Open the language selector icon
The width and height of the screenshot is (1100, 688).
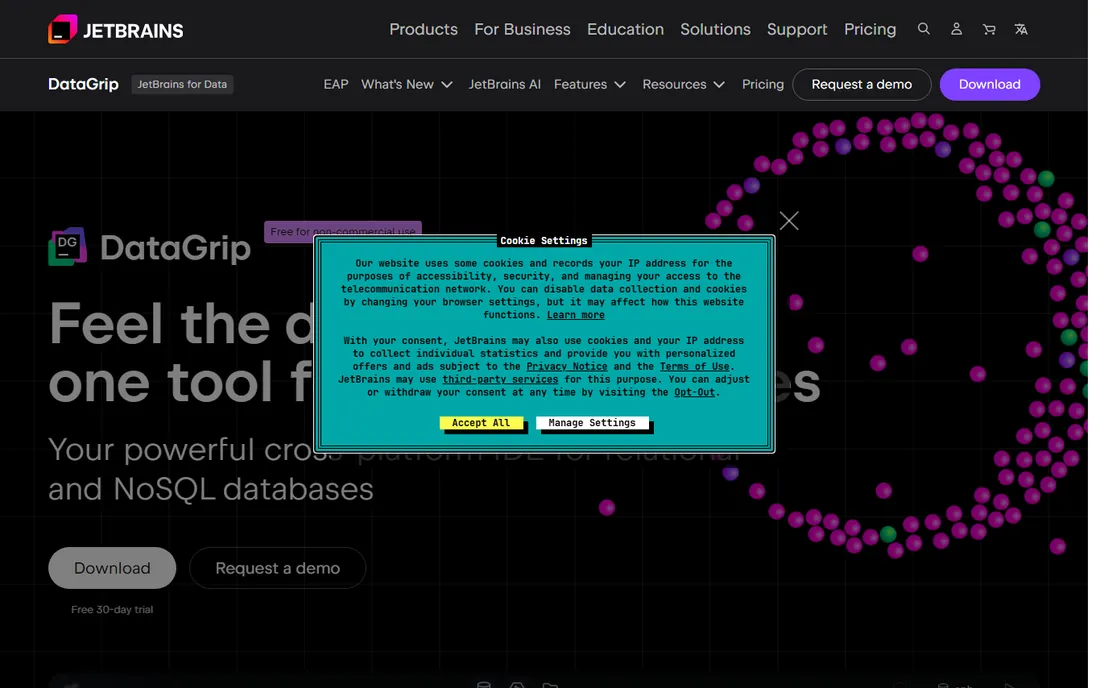pyautogui.click(x=1021, y=29)
